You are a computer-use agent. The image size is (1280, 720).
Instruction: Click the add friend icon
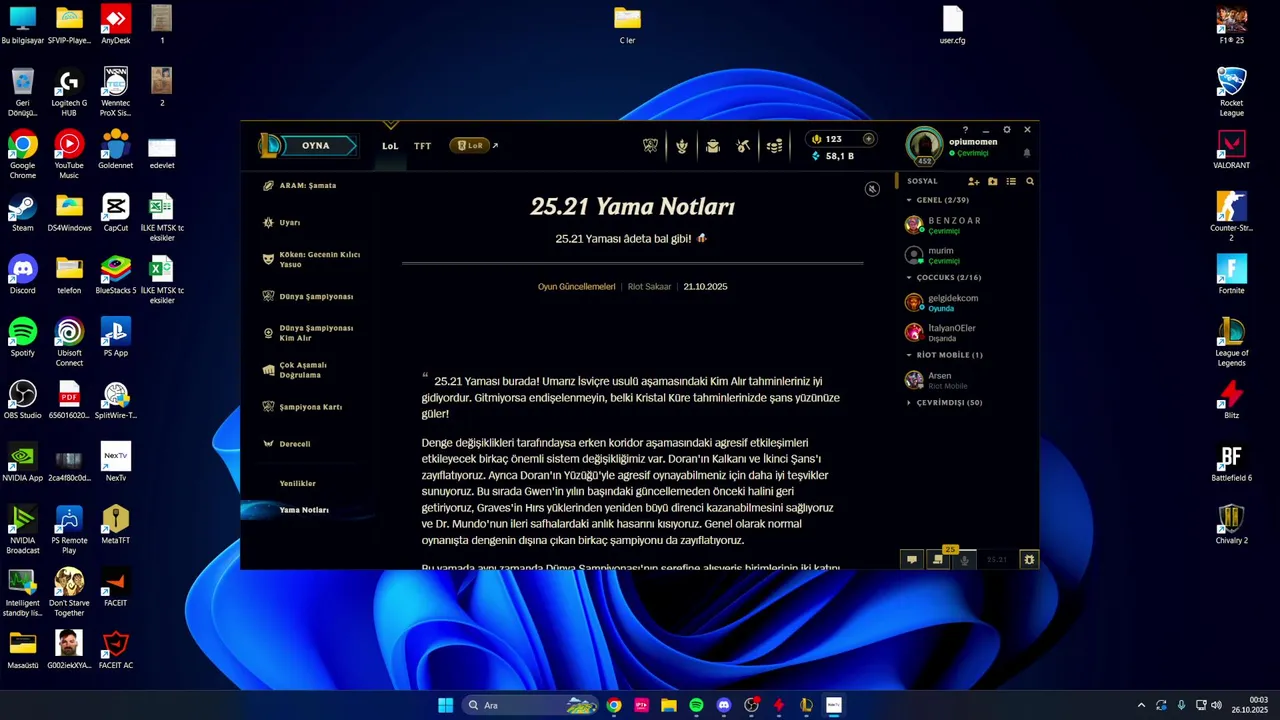[x=973, y=181]
